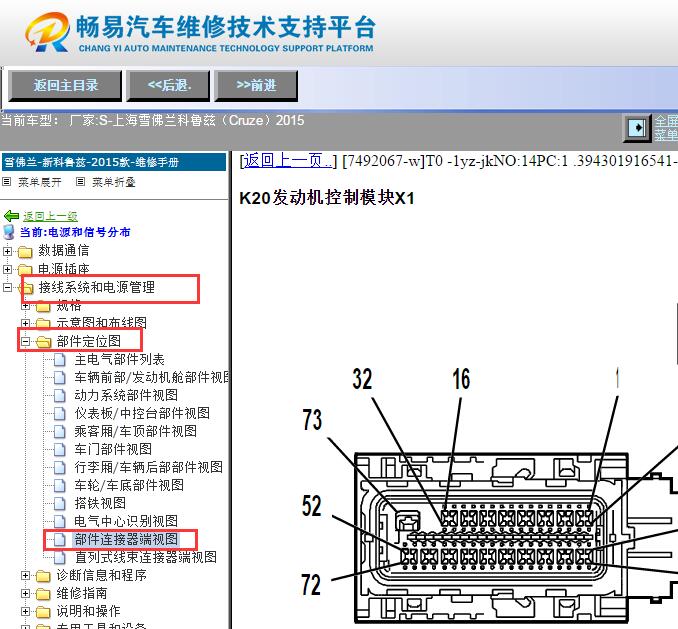Image resolution: width=678 pixels, height=629 pixels.
Task: Open 动力系统部件视图 page
Action: pyautogui.click(x=126, y=395)
